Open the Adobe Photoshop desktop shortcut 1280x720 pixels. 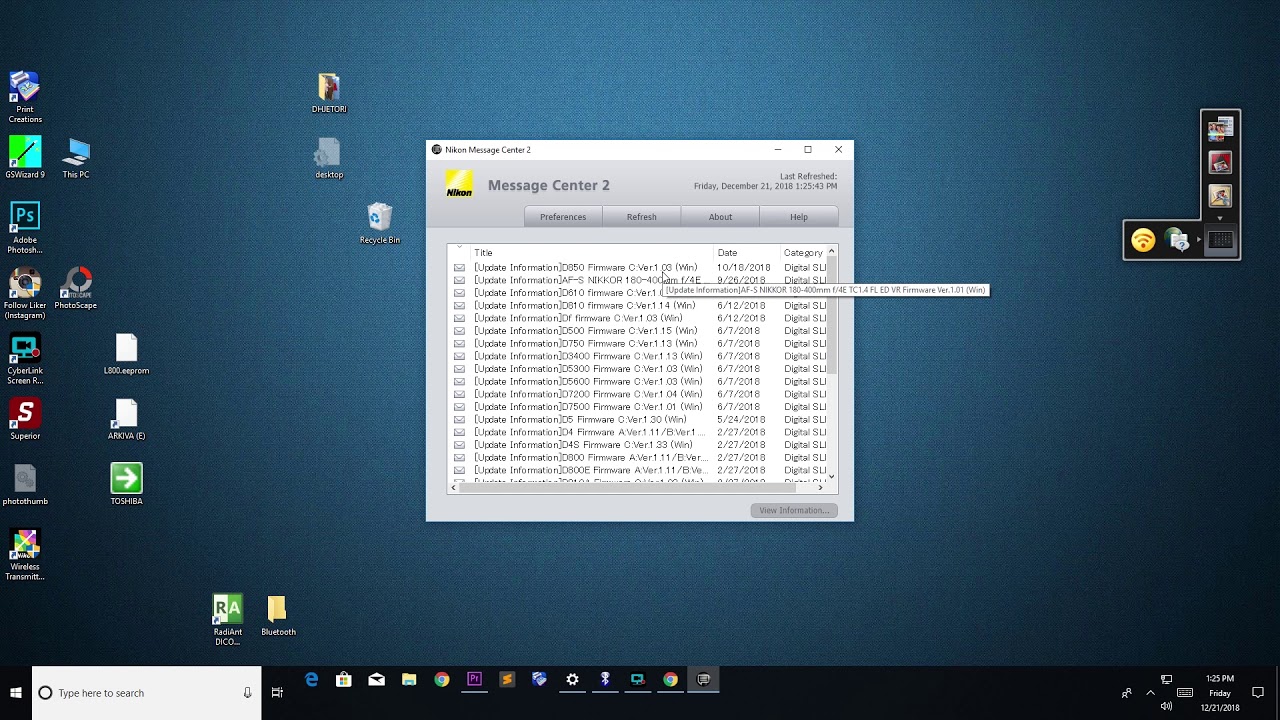pos(25,228)
